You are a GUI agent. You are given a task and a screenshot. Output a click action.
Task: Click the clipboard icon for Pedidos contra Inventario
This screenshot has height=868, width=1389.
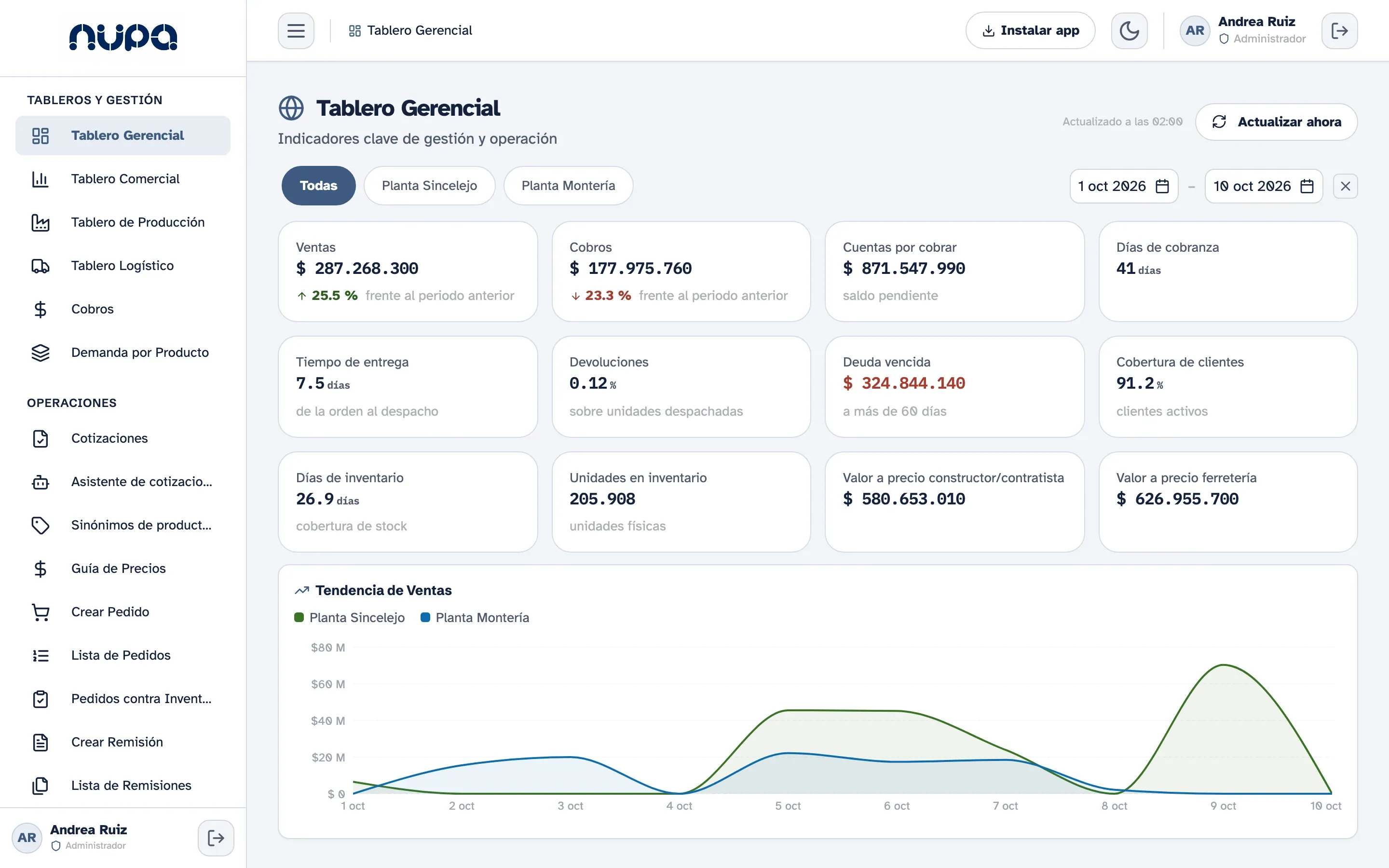[40, 699]
